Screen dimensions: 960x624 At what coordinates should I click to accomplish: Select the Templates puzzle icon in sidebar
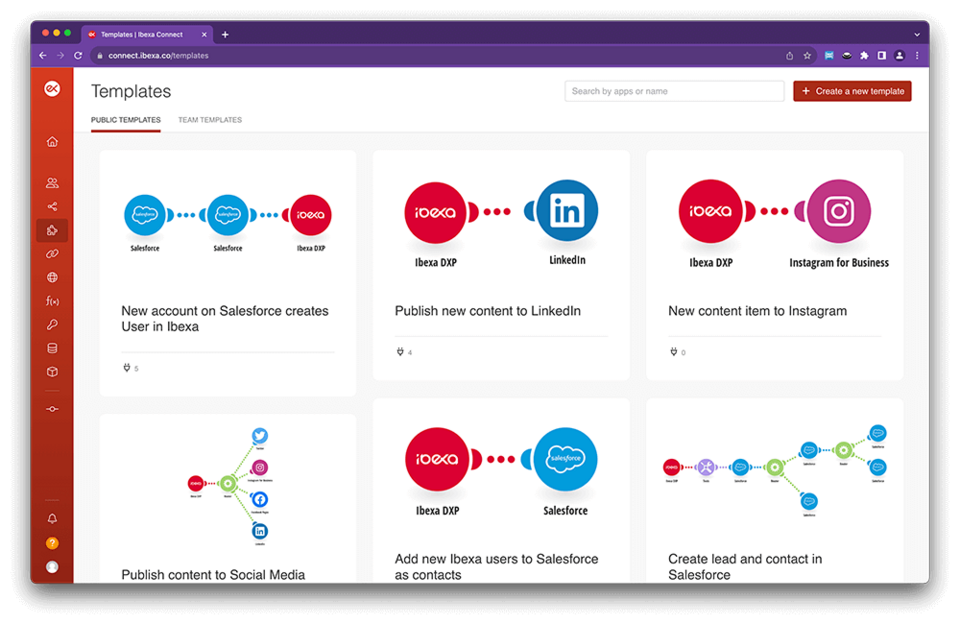[x=52, y=230]
